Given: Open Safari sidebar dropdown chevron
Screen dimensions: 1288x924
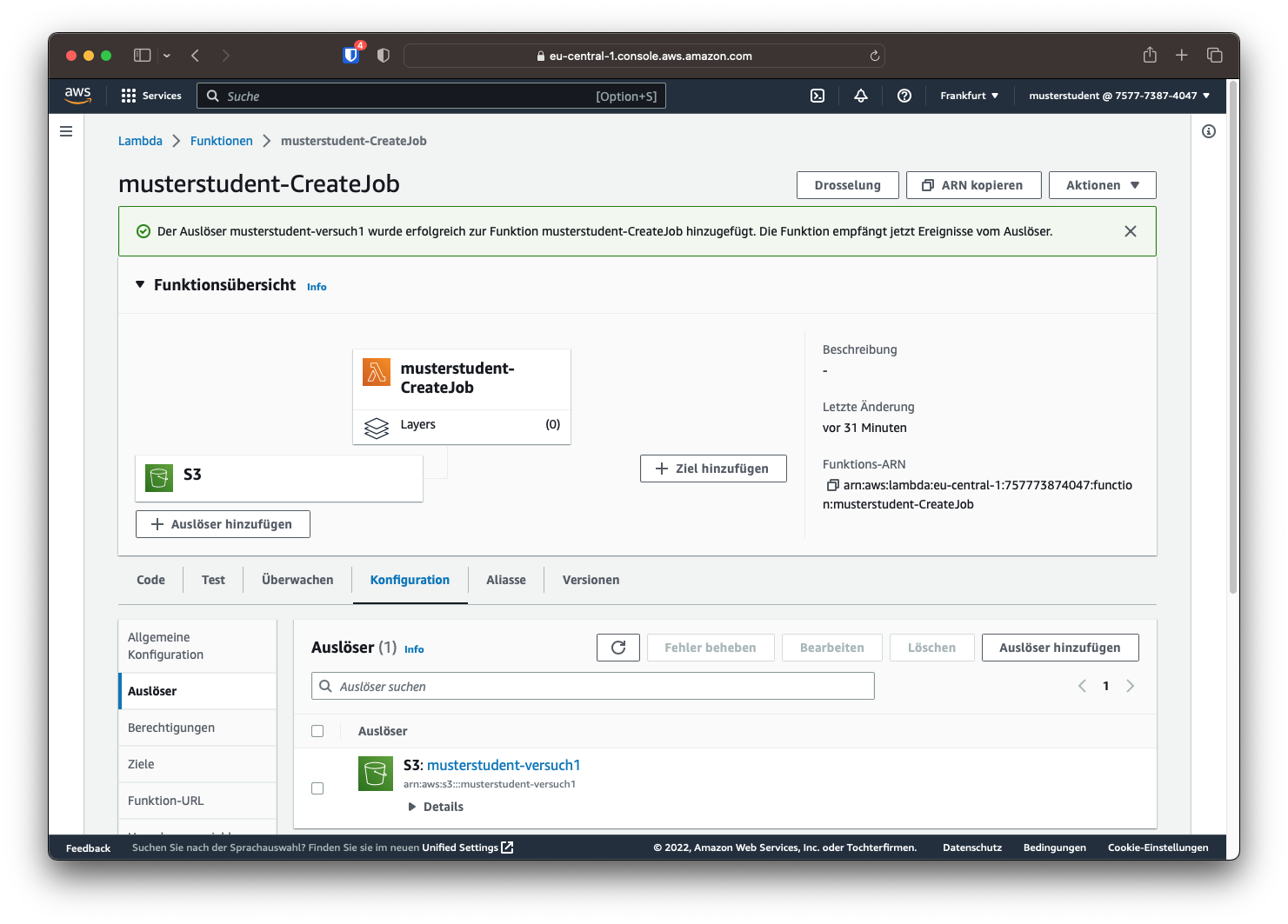Looking at the screenshot, I should [167, 56].
